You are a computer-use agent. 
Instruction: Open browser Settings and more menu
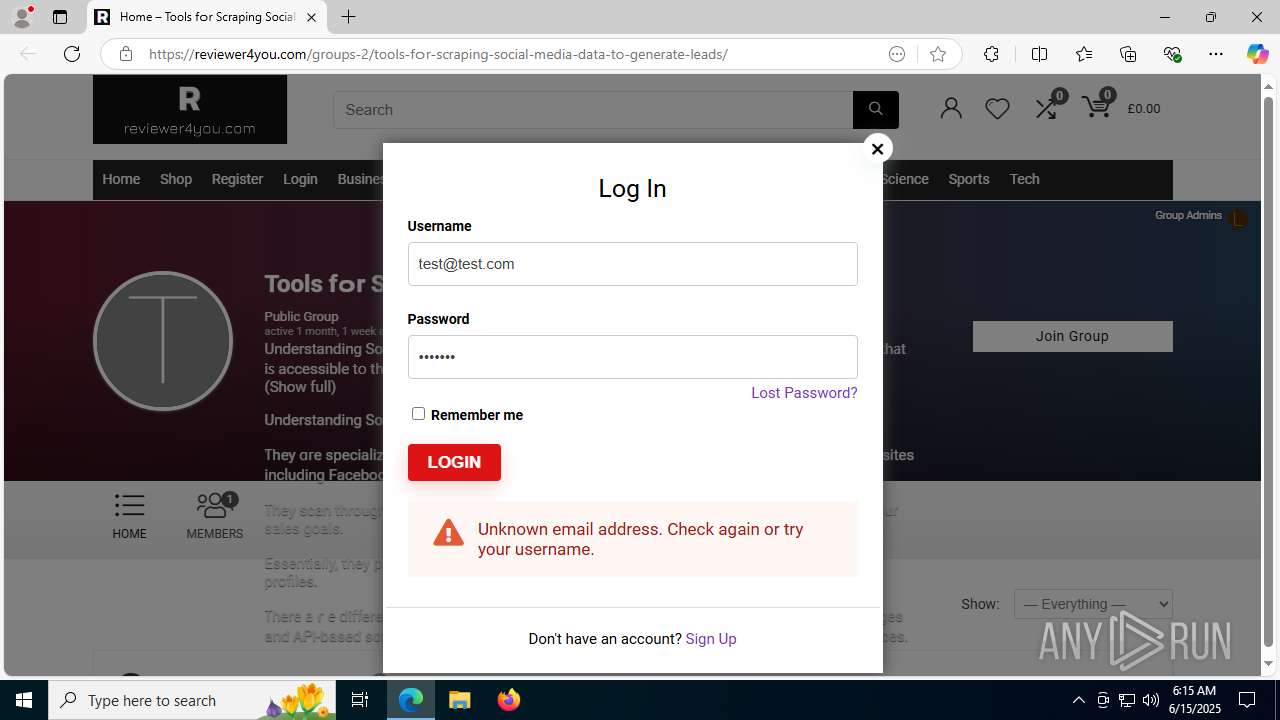[1216, 54]
